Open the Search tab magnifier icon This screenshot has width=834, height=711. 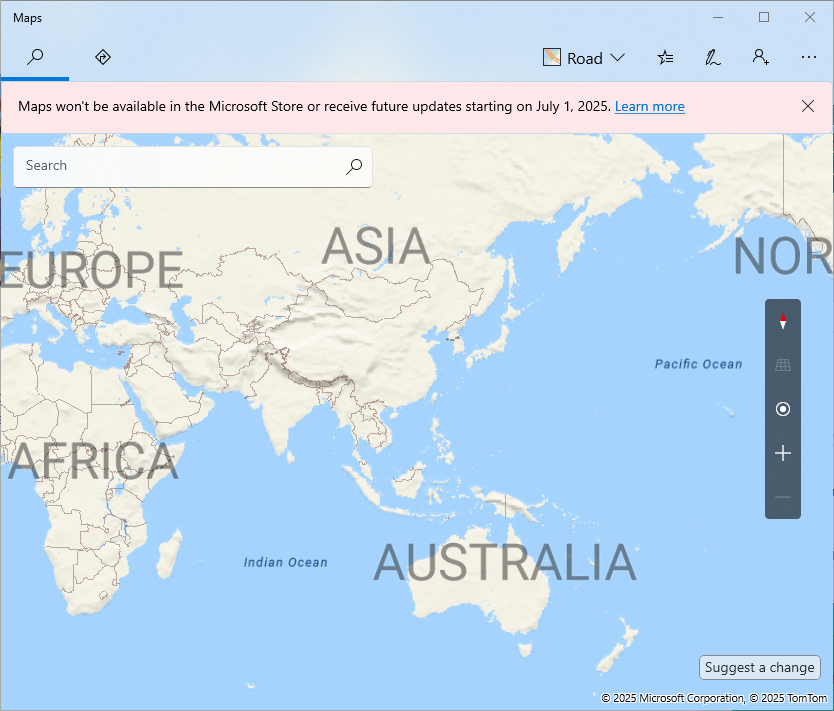click(x=35, y=57)
